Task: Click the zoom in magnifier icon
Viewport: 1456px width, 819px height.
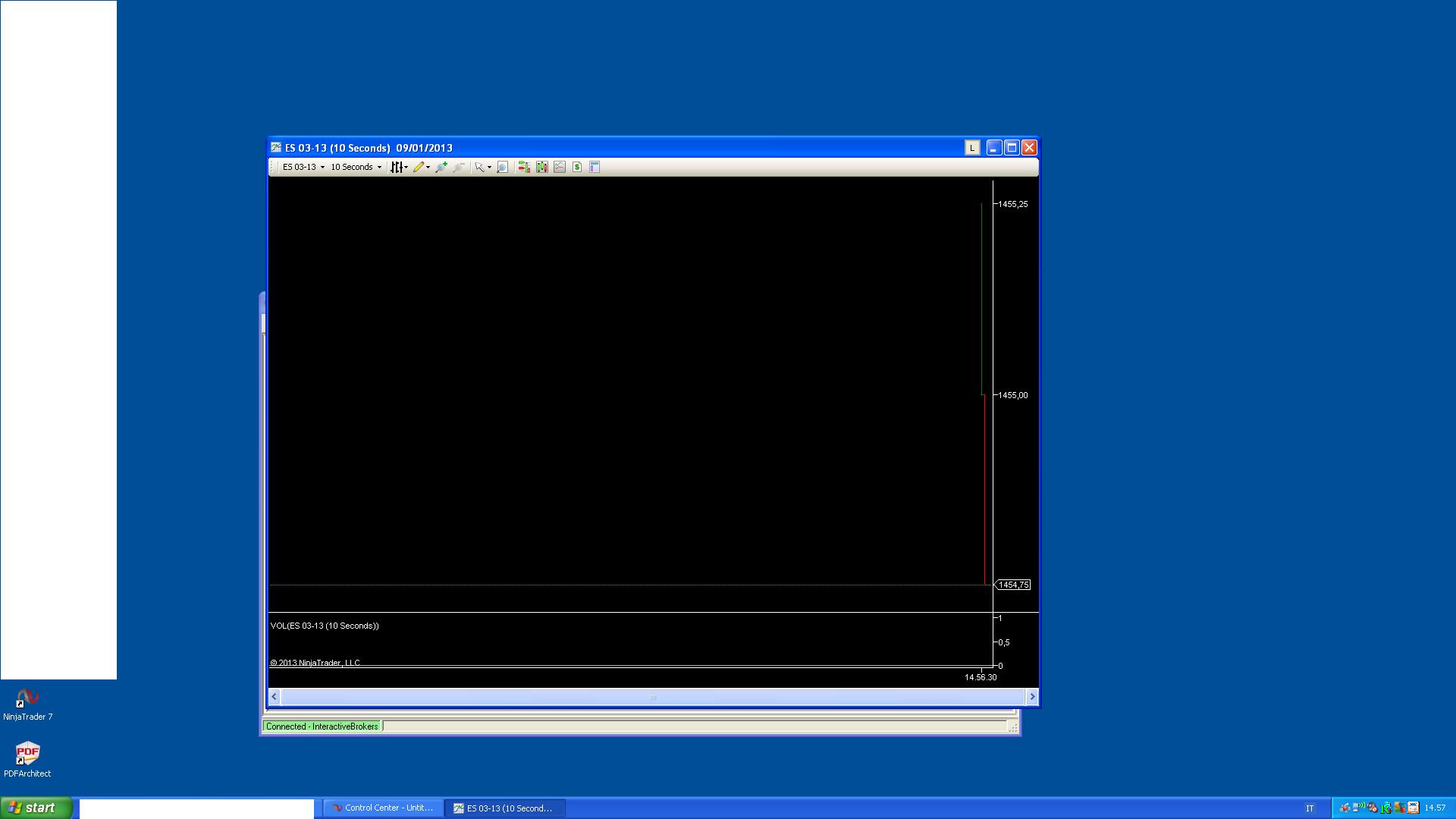Action: pyautogui.click(x=441, y=167)
